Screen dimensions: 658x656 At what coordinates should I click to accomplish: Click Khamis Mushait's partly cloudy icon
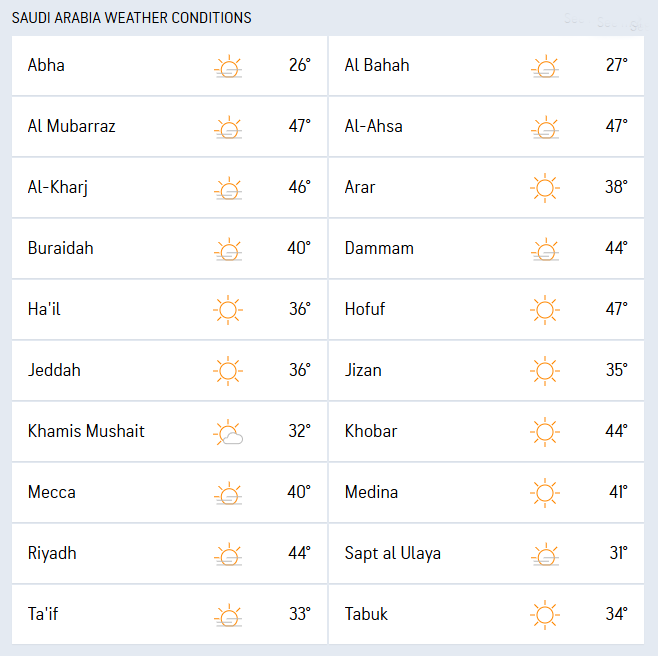pyautogui.click(x=228, y=432)
